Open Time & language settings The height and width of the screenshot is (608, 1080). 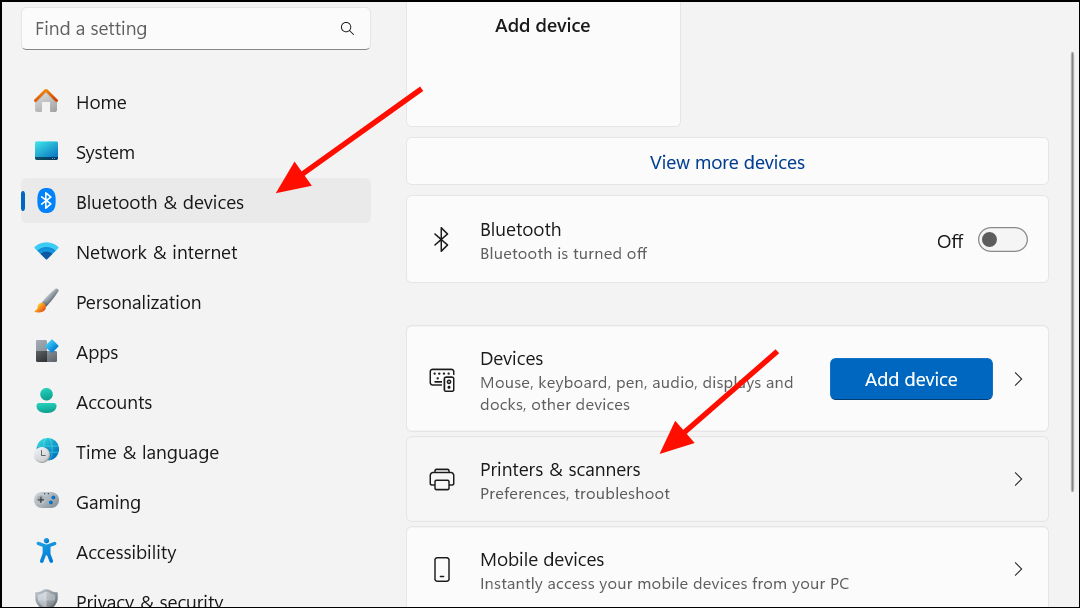click(x=147, y=452)
